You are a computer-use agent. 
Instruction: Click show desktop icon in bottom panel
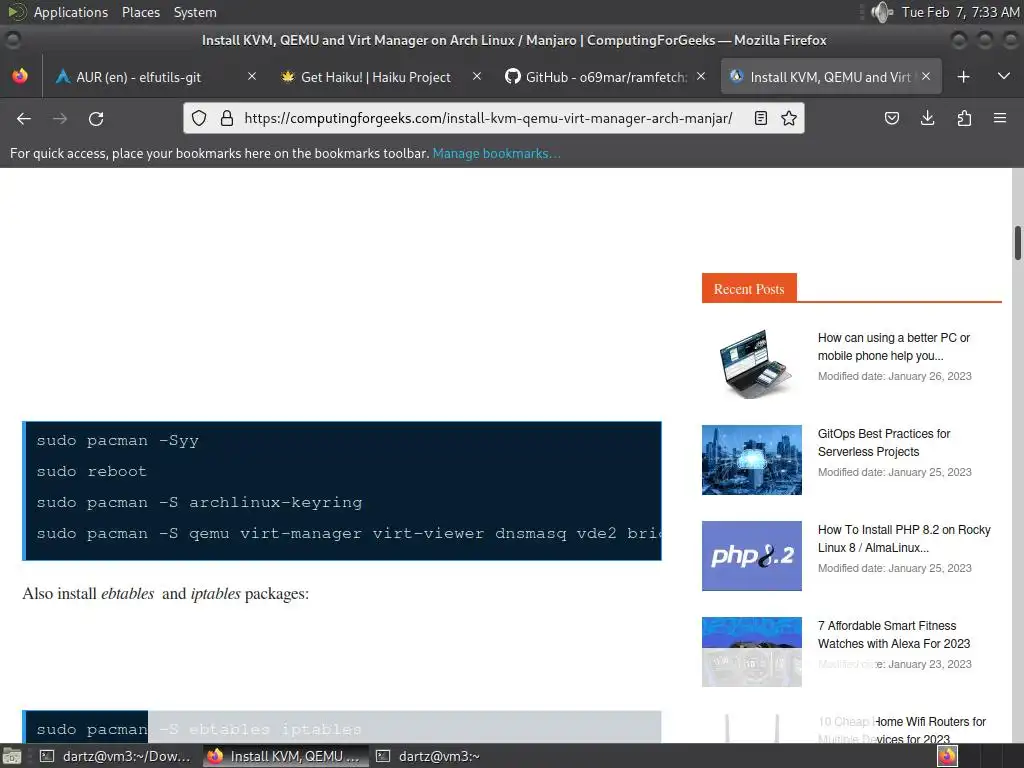pyautogui.click(x=12, y=756)
